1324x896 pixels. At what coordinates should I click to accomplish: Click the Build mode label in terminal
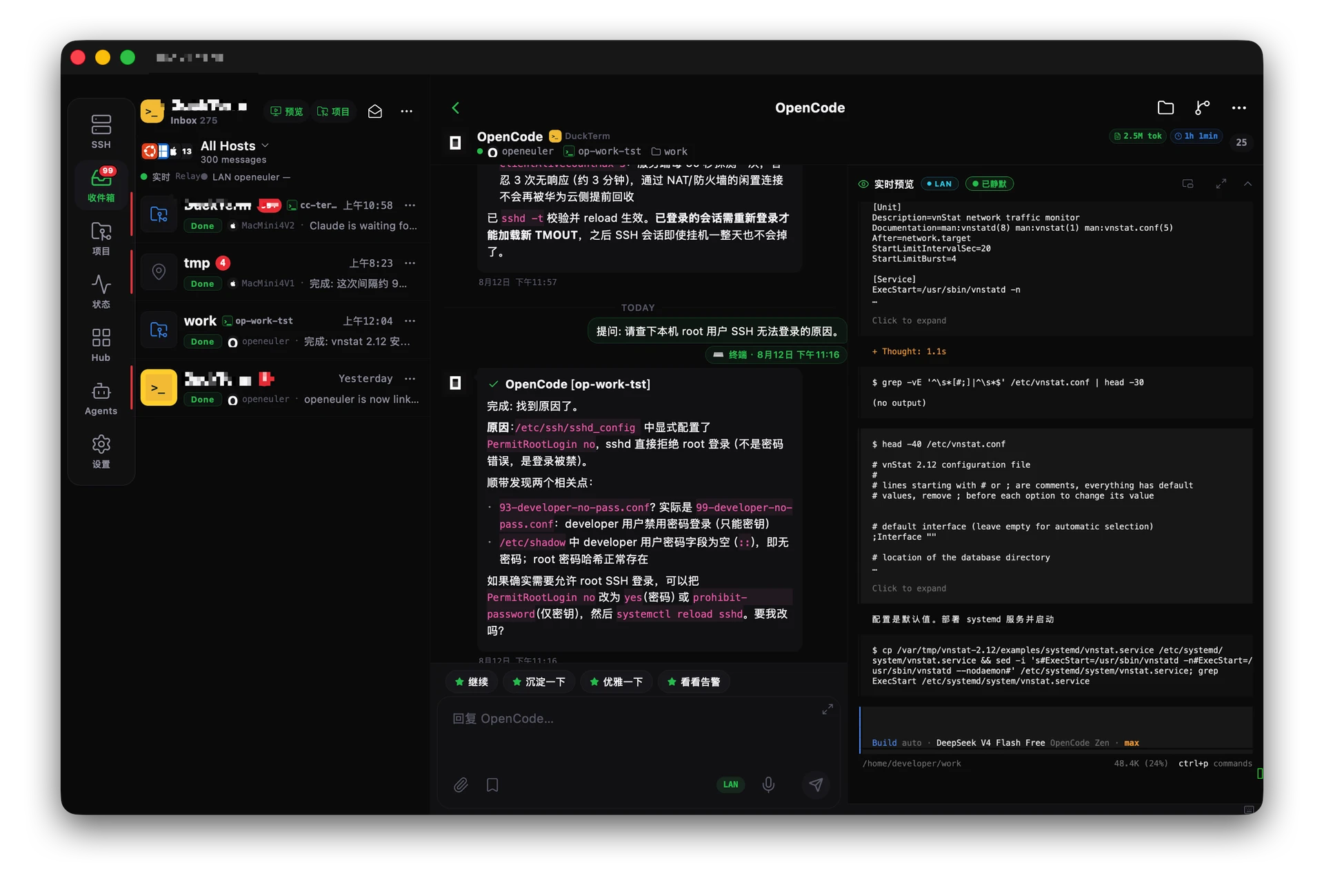point(884,743)
